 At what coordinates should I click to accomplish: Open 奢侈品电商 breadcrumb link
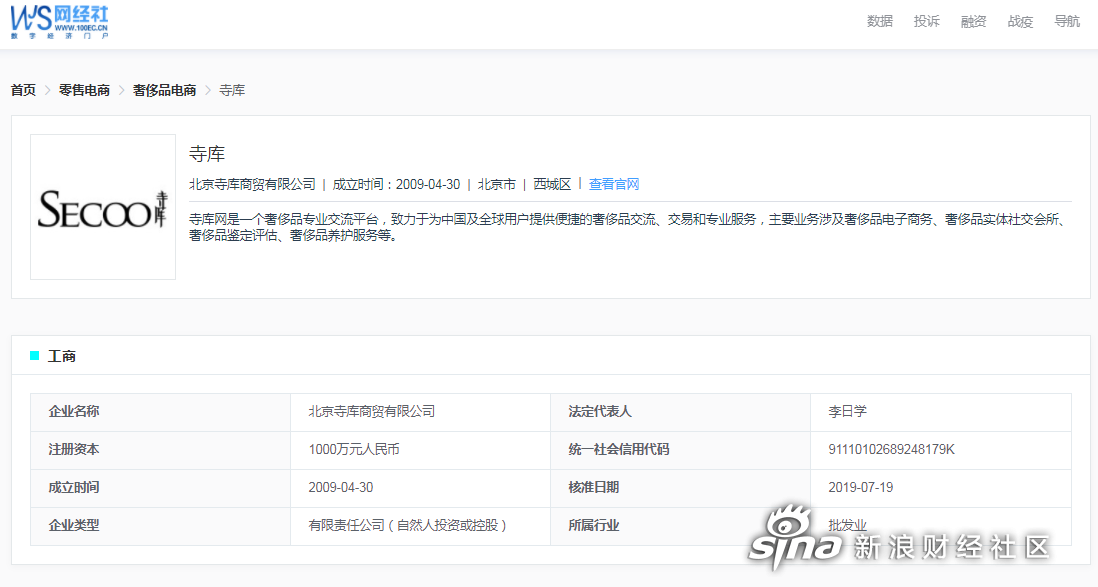point(165,90)
